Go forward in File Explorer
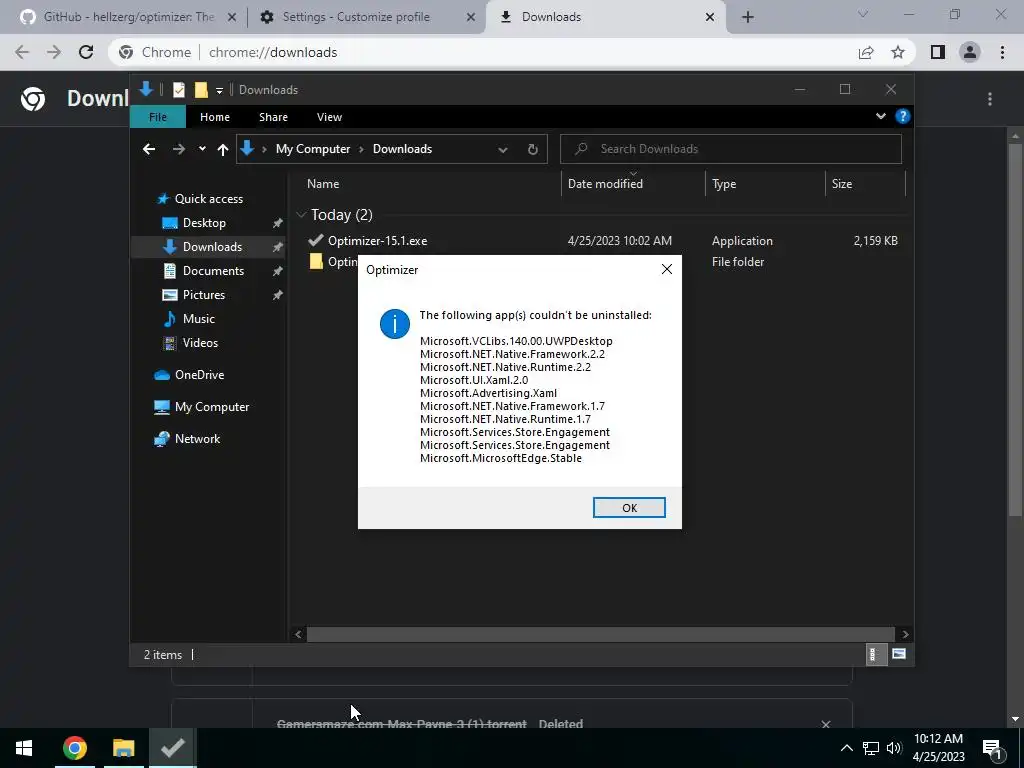1024x768 pixels. [178, 149]
